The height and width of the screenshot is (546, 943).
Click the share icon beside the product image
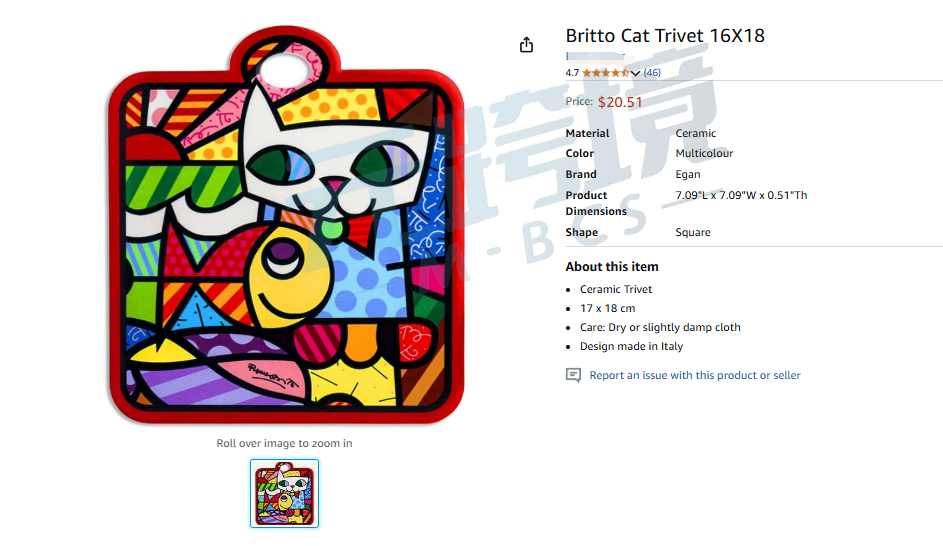[x=526, y=44]
